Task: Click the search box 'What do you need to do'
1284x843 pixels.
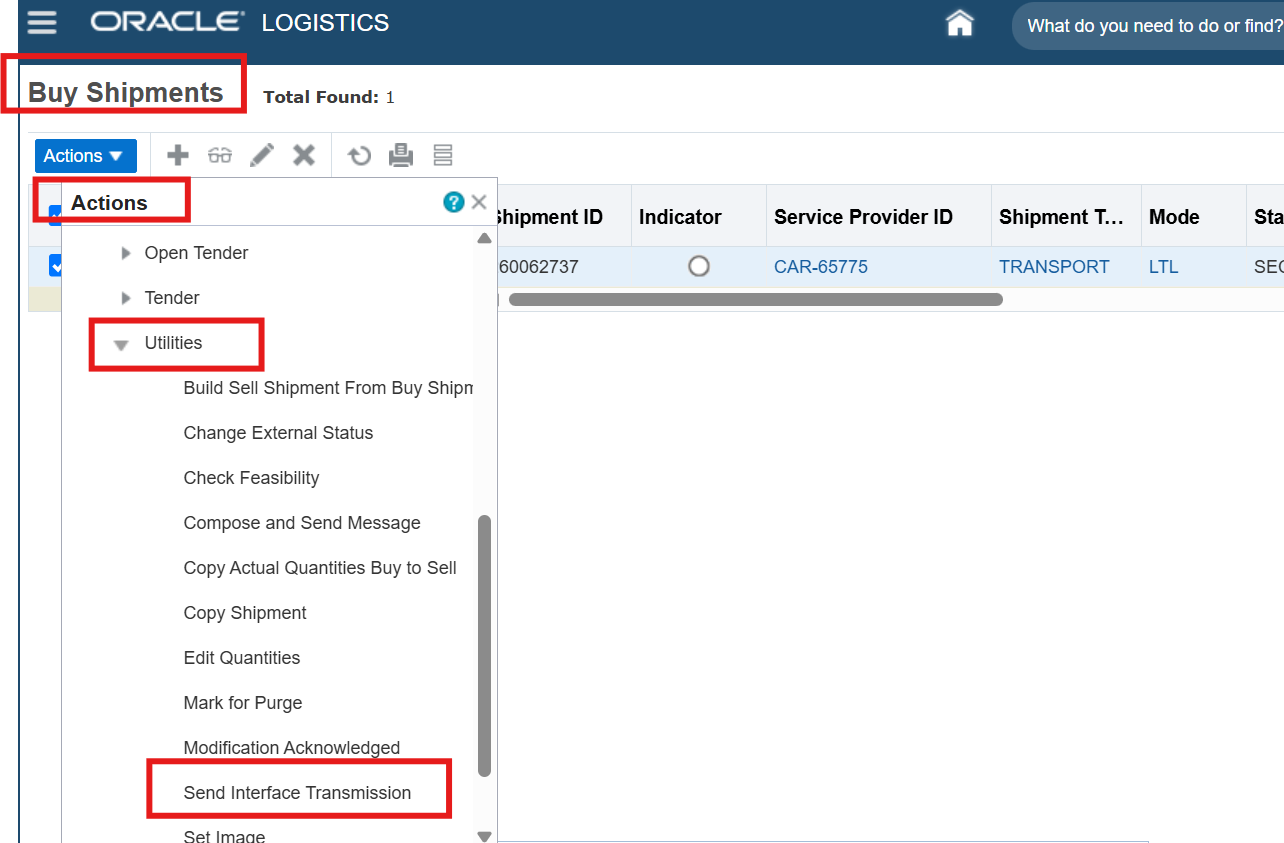Action: 1148,26
